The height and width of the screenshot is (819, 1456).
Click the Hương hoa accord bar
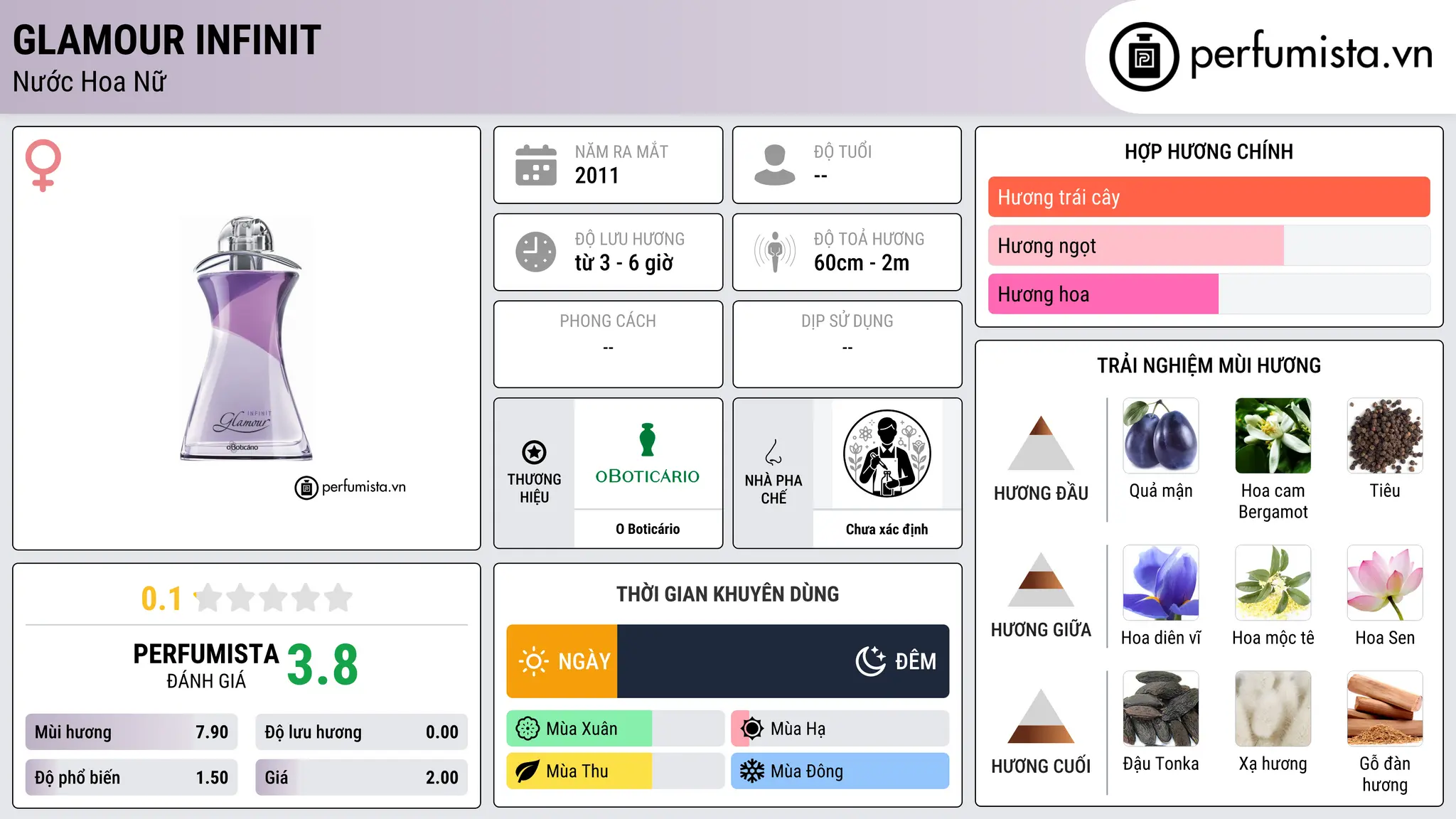1209,294
